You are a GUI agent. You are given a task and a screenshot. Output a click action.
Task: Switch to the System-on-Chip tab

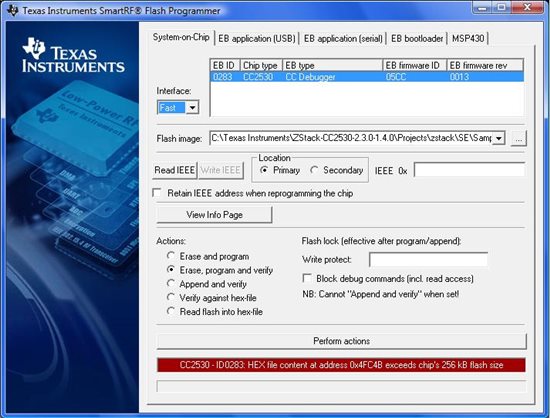pyautogui.click(x=181, y=38)
